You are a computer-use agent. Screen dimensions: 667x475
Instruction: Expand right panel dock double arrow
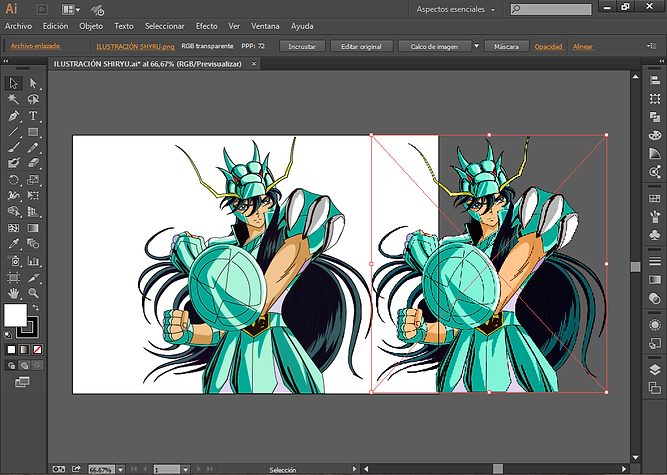tap(661, 61)
